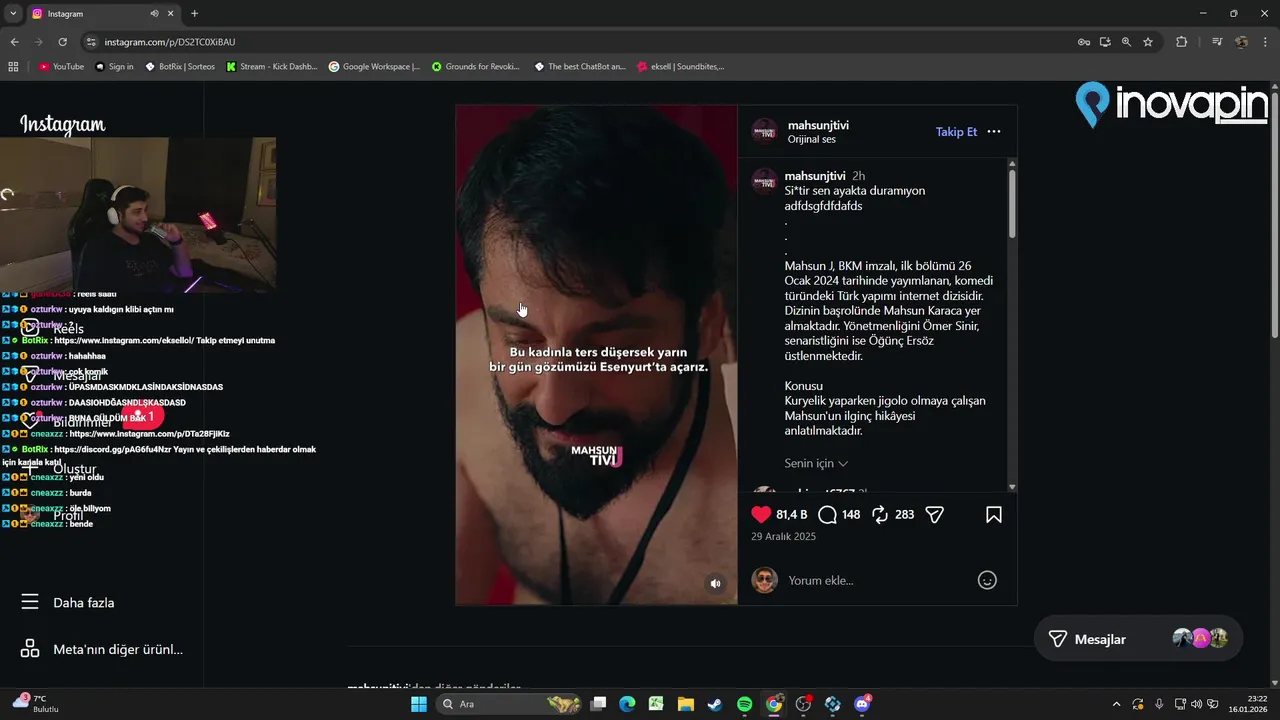Open Chrome extensions puzzle icon
Viewport: 1280px width, 720px height.
coord(1181,42)
